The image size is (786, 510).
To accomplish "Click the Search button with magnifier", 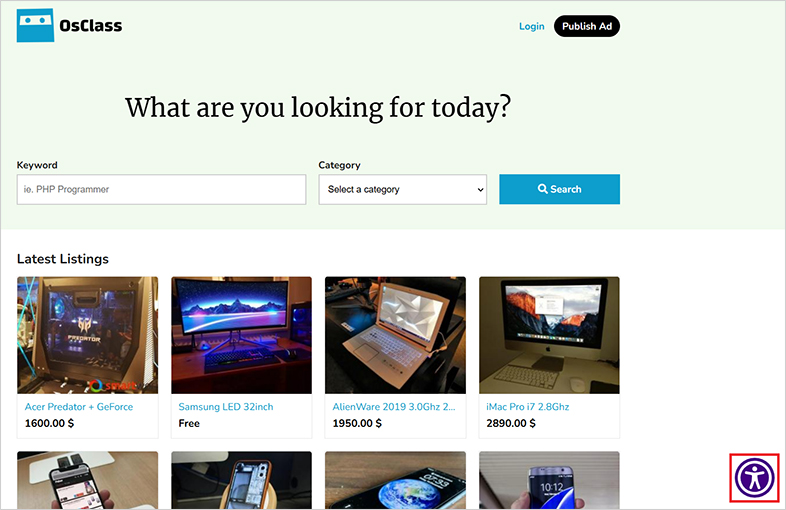I will point(559,189).
